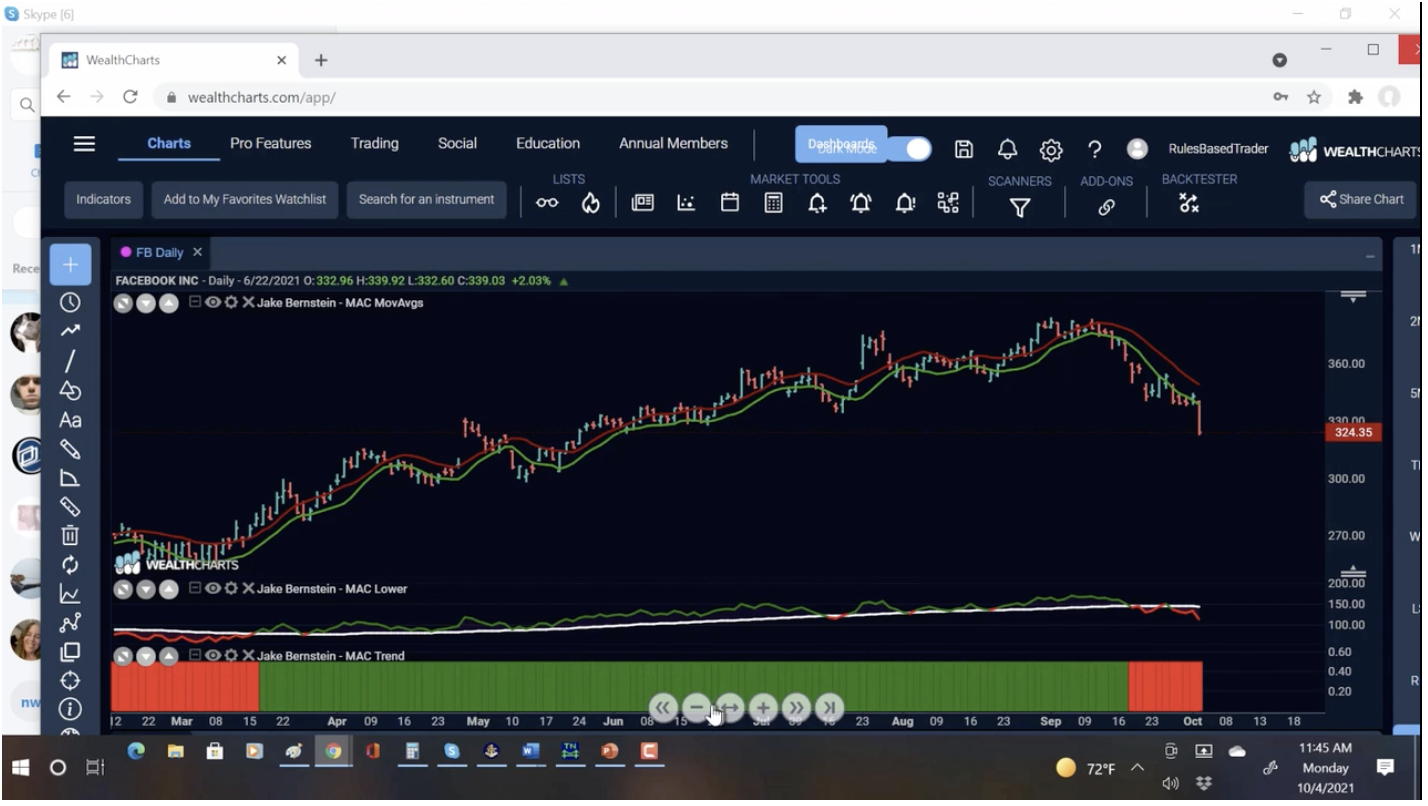Remove the MAC MovAvgs indicator with X
Viewport: 1428px width, 806px height.
[248, 302]
